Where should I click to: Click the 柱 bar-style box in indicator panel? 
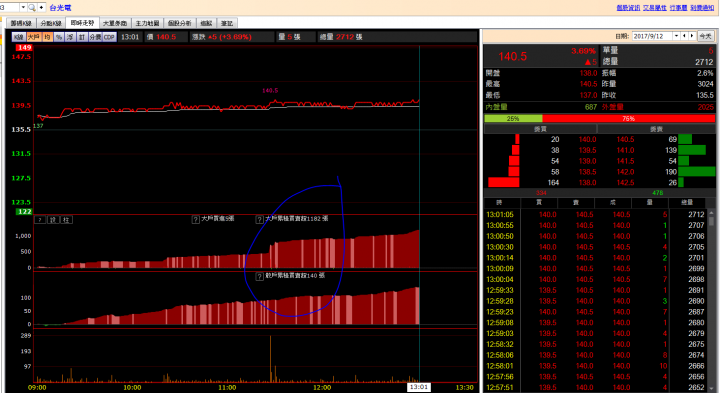[x=66, y=220]
